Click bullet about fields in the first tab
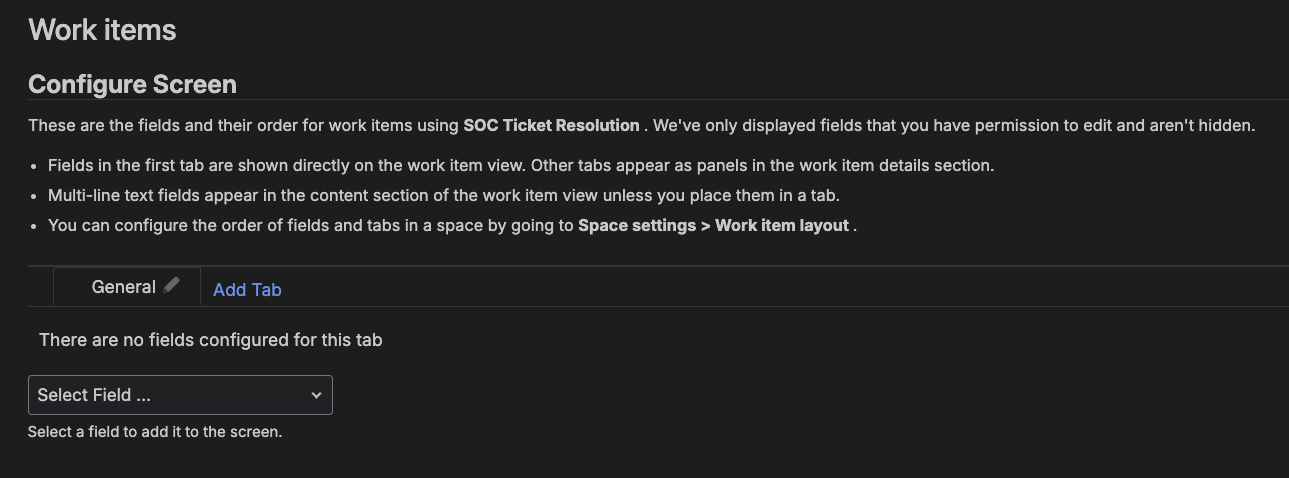1289x478 pixels. [520, 165]
